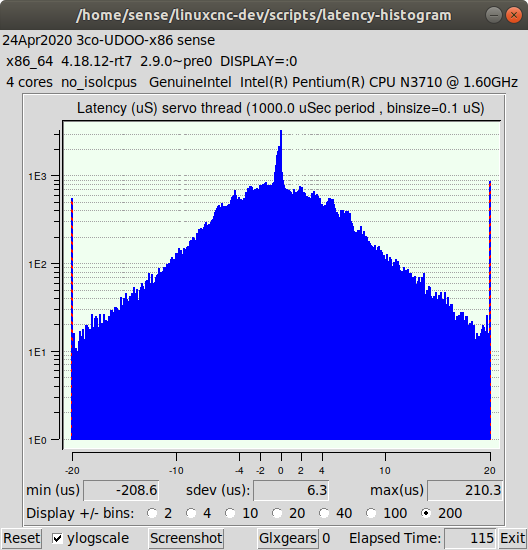
Task: Click the Elapsed Time field
Action: [470, 538]
